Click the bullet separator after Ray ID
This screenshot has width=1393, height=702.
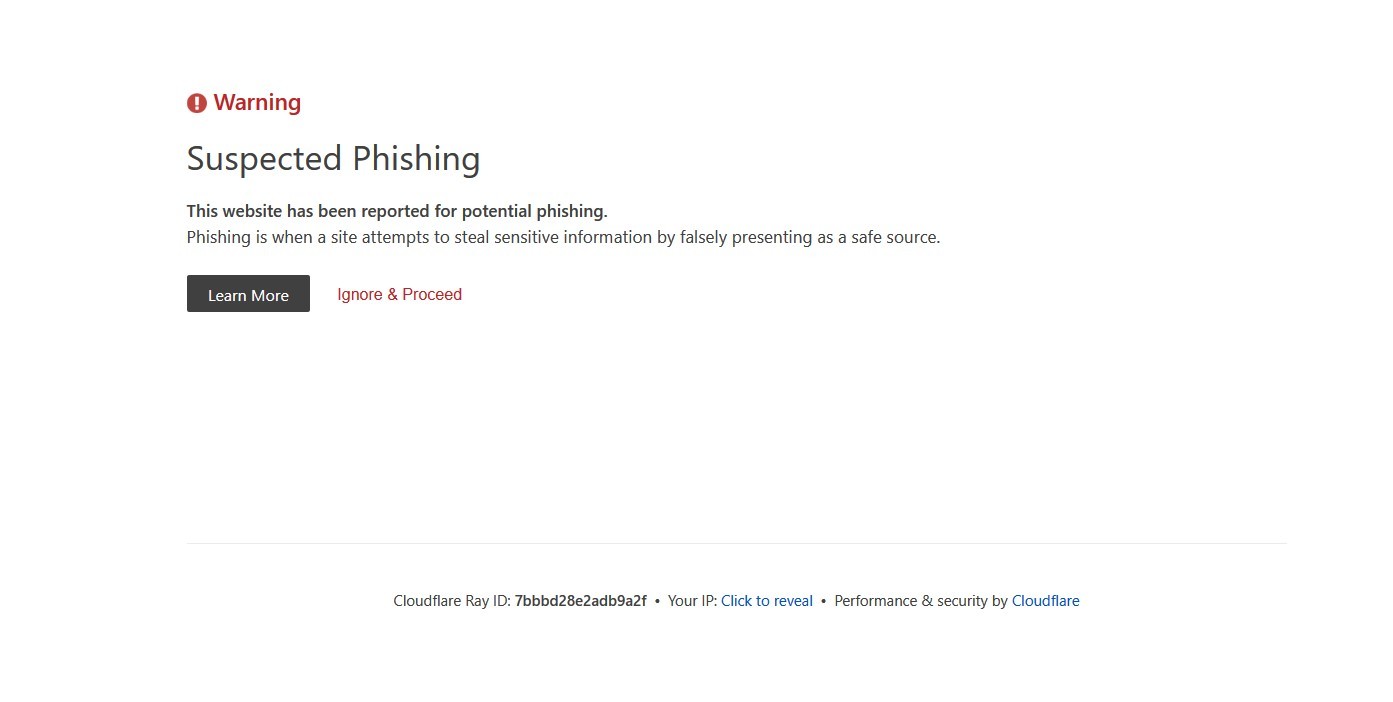point(657,601)
